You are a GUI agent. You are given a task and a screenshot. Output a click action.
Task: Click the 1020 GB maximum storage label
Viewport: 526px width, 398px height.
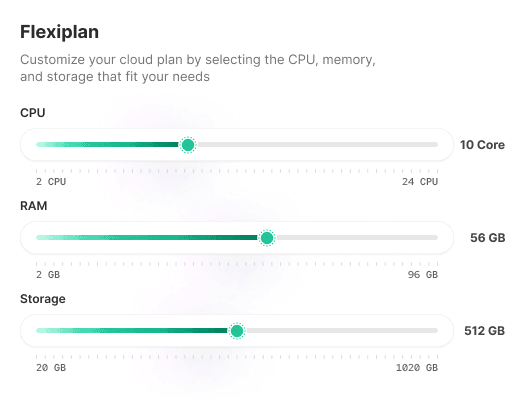pos(417,367)
